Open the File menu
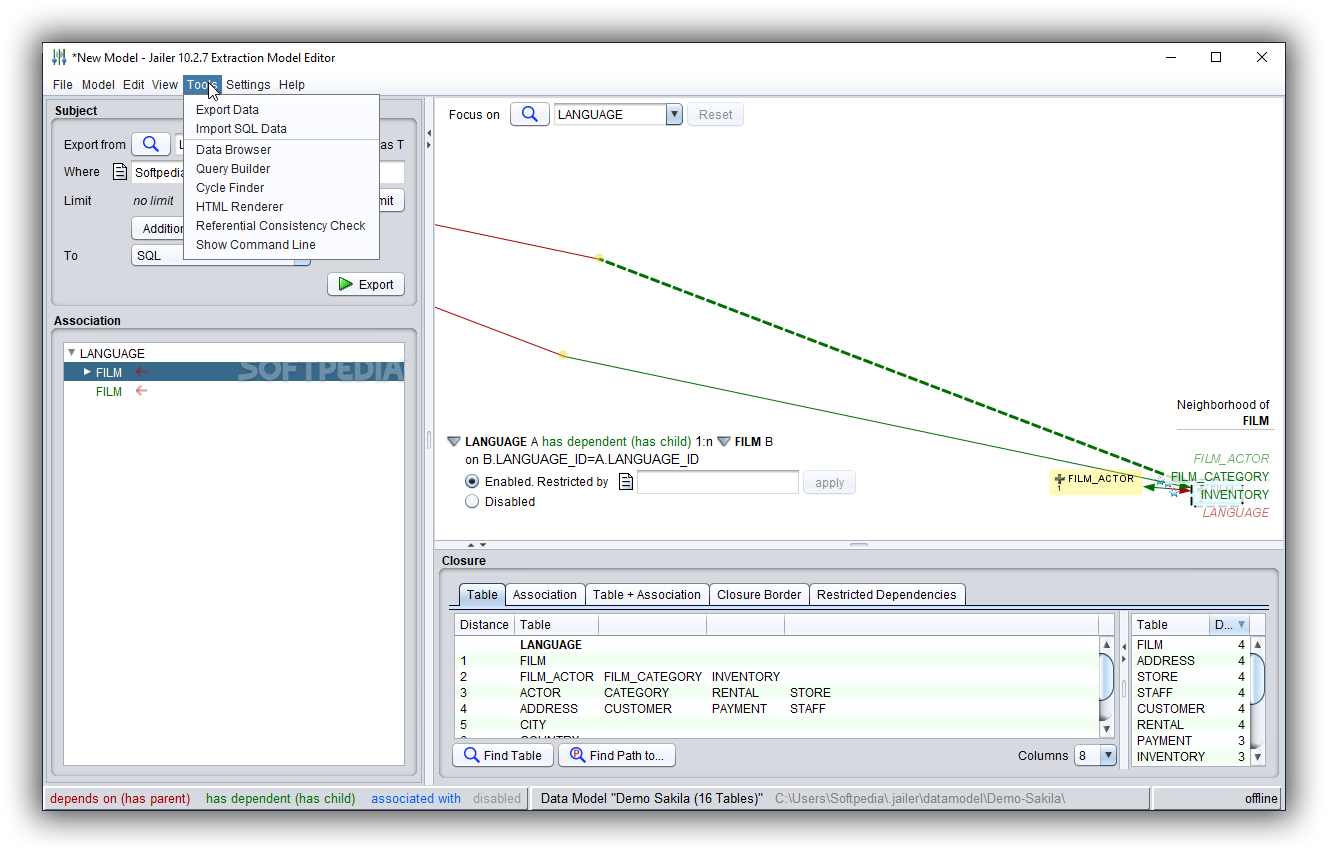Image resolution: width=1328 pixels, height=853 pixels. pyautogui.click(x=63, y=85)
